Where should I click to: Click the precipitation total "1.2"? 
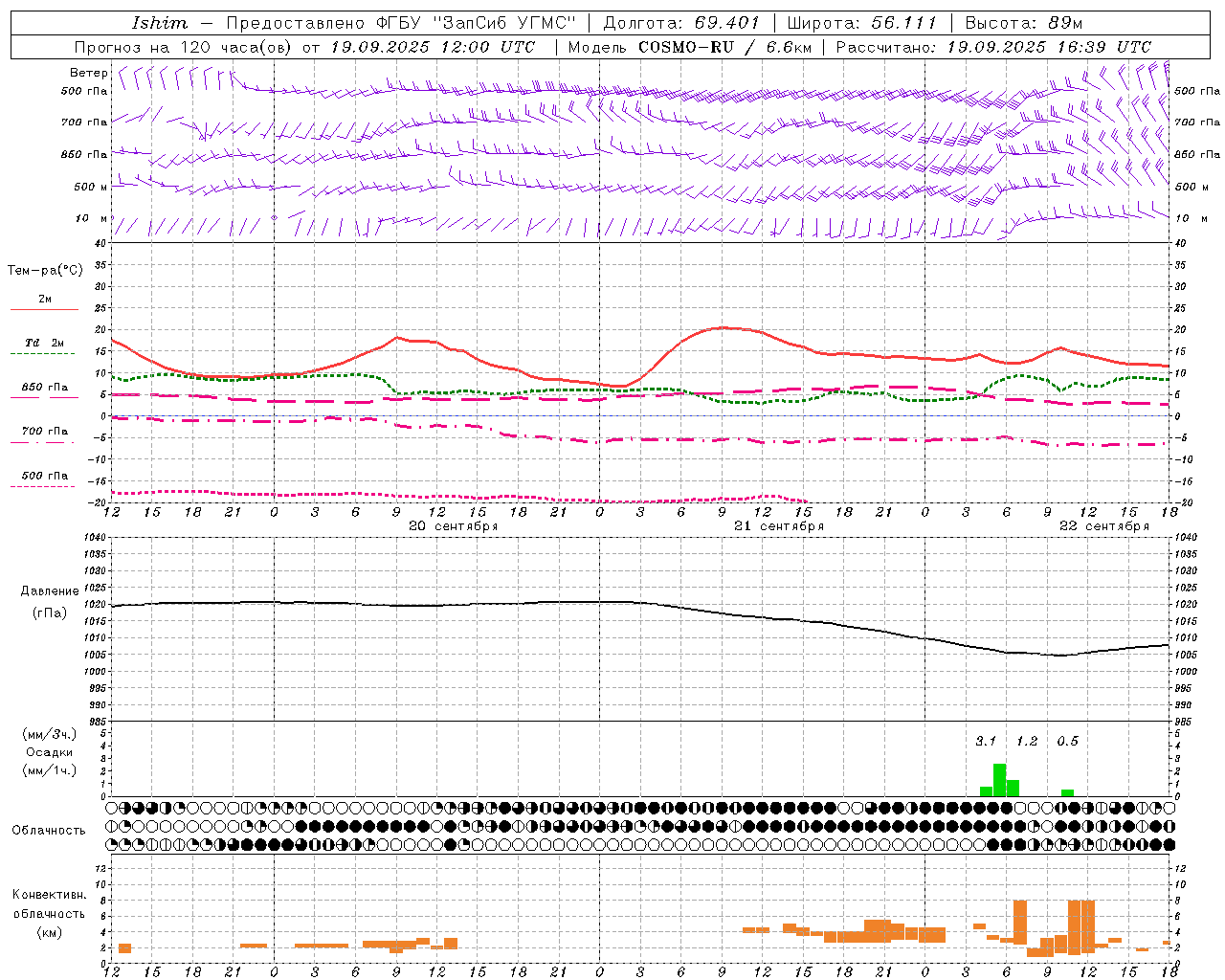(1027, 741)
